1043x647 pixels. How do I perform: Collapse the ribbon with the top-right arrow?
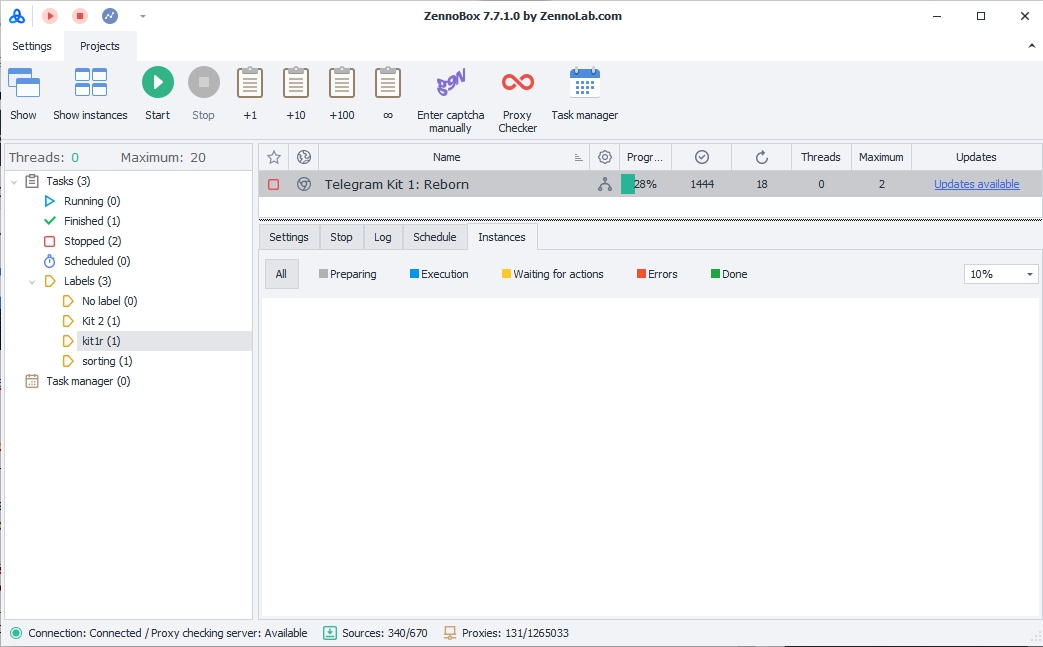coord(1032,46)
